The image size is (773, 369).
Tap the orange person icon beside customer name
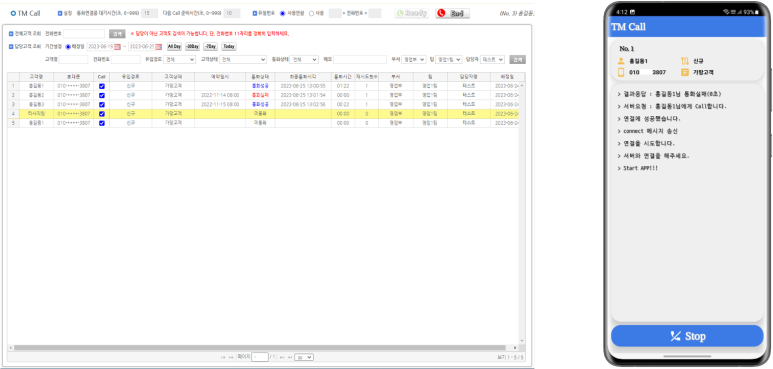pyautogui.click(x=621, y=61)
